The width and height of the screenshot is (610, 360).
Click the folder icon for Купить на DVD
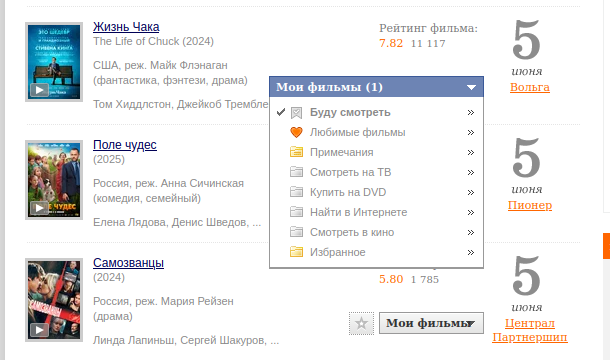(296, 192)
